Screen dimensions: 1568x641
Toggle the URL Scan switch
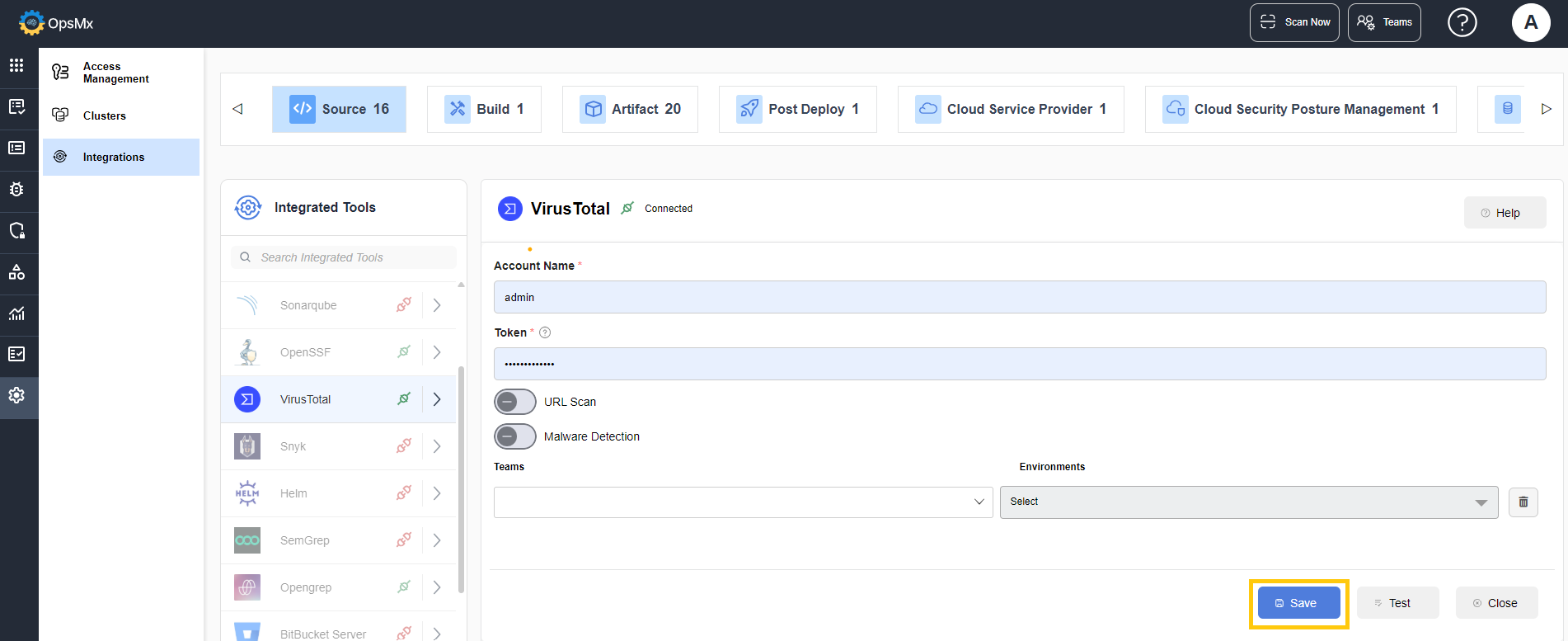515,402
